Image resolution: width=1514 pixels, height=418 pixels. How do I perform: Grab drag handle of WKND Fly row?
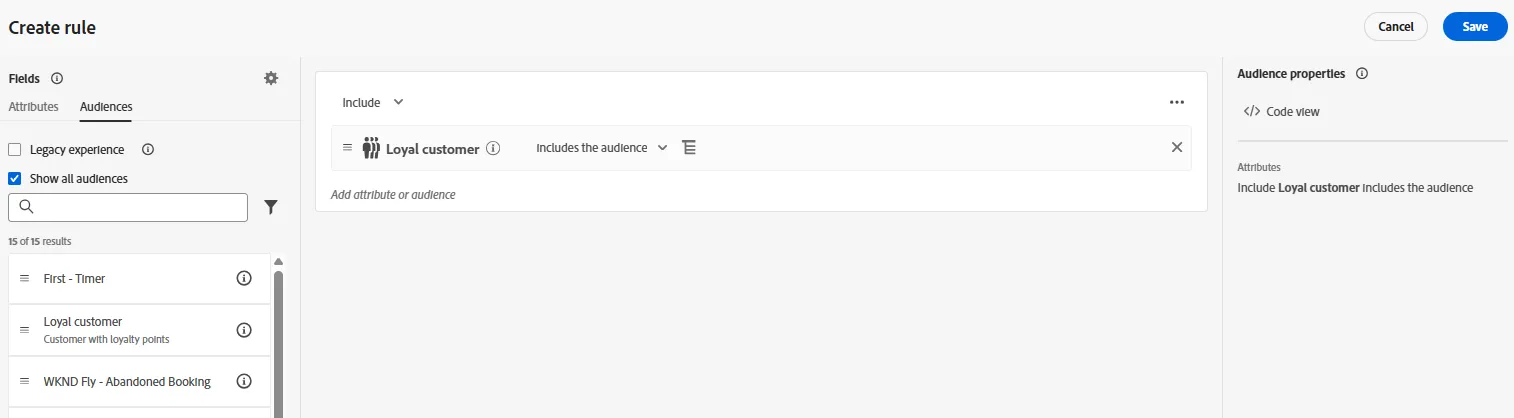coord(25,381)
